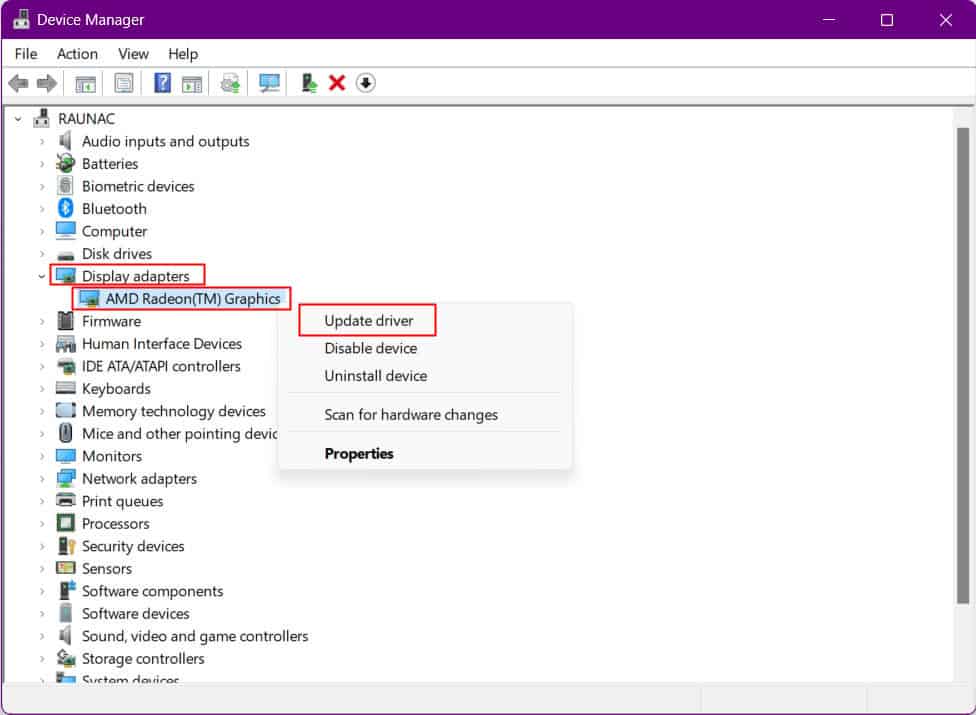Choose Disable device from context menu
The width and height of the screenshot is (976, 715).
[370, 348]
